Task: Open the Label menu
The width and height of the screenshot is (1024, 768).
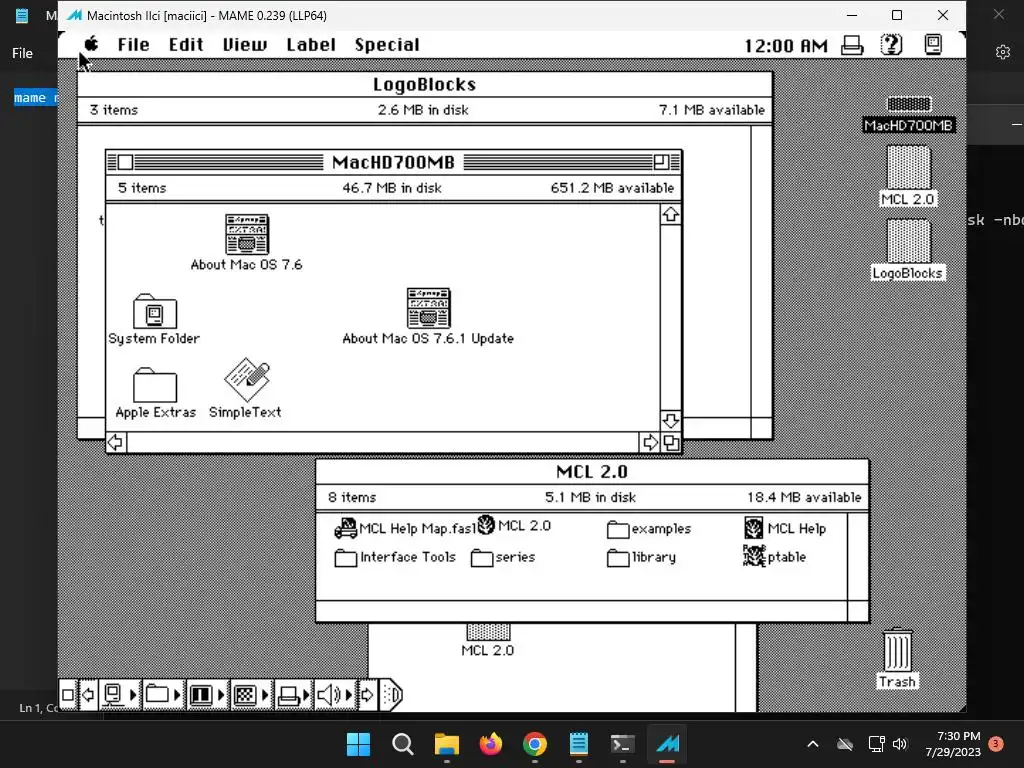Action: (311, 45)
